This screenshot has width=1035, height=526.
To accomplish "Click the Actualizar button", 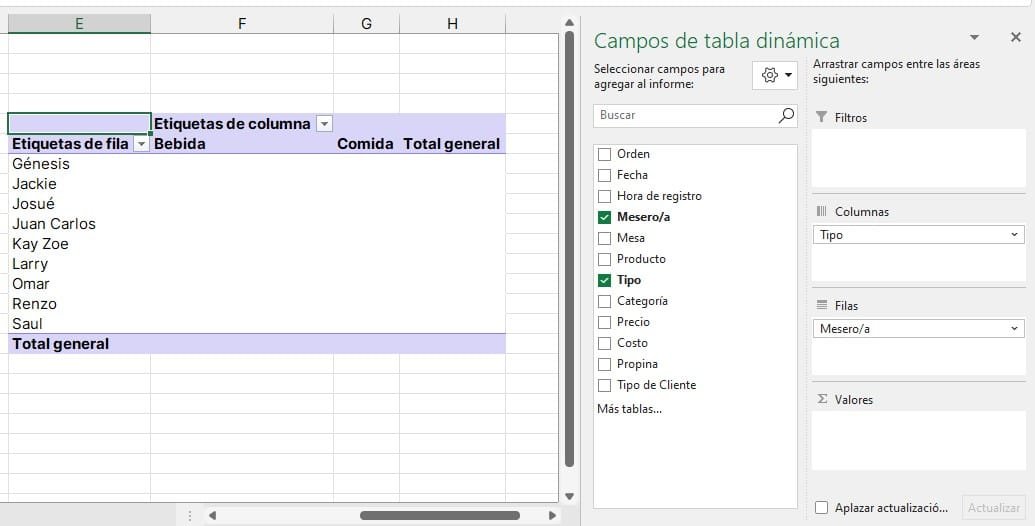I will [994, 508].
